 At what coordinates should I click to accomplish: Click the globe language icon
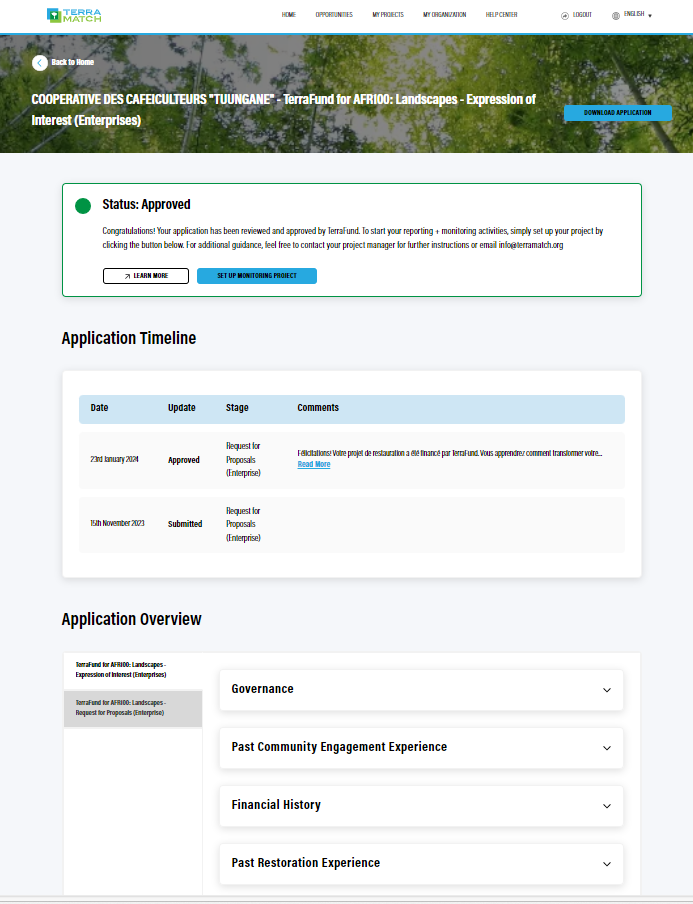point(616,16)
